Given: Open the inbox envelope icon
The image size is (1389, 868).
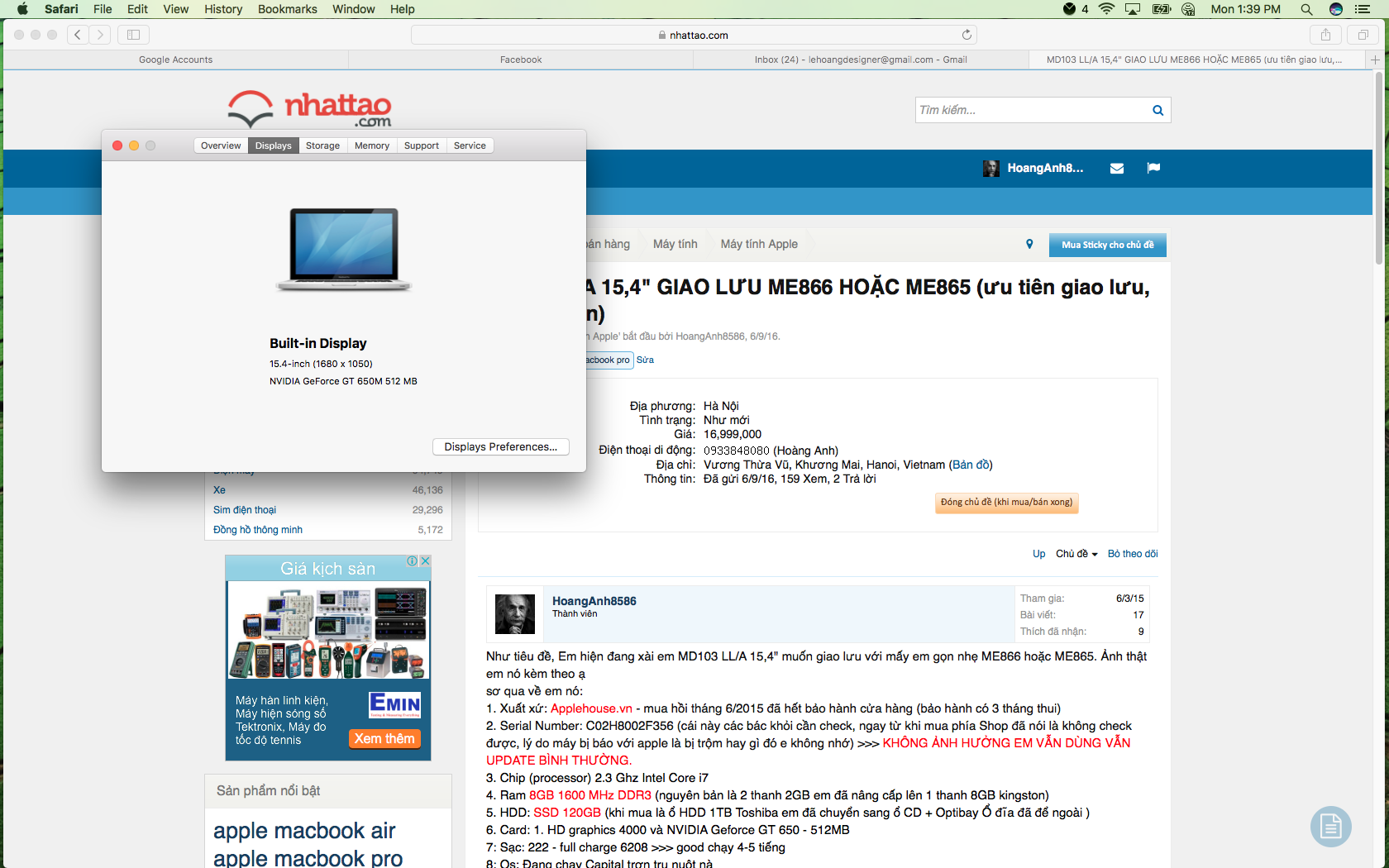Looking at the screenshot, I should tap(1117, 169).
